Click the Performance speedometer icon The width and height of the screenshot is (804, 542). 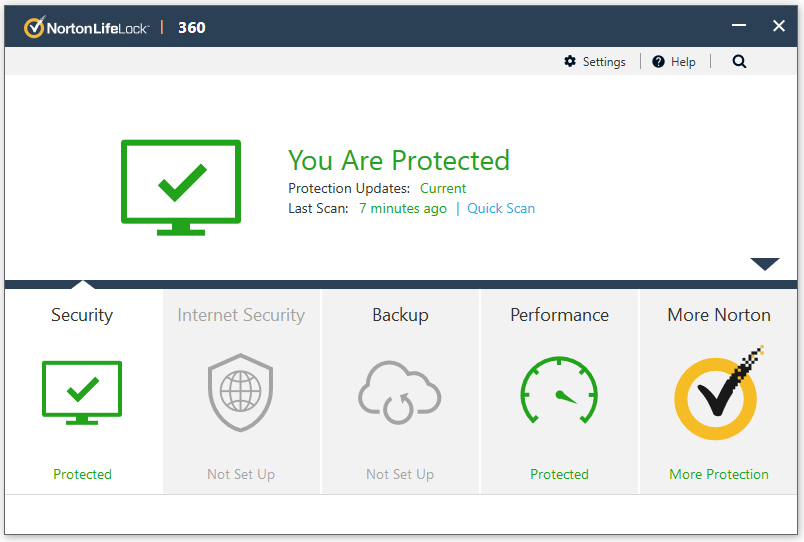(x=559, y=391)
